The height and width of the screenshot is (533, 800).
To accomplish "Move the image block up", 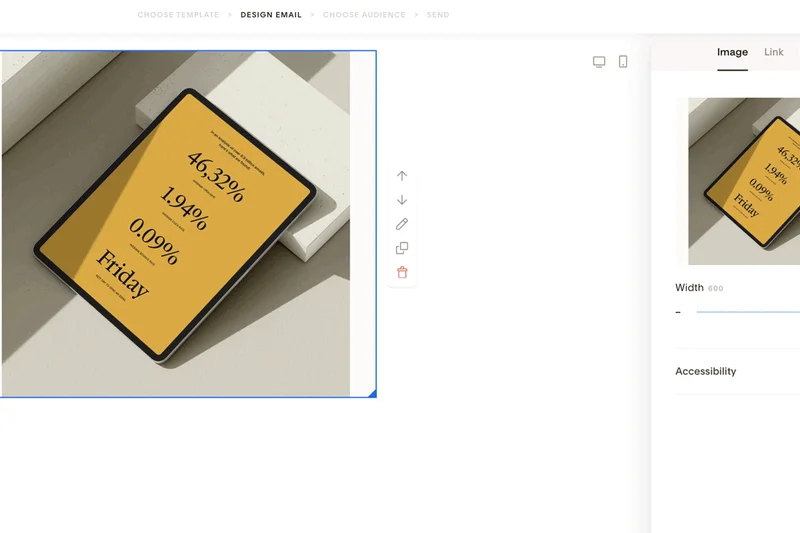I will pyautogui.click(x=402, y=176).
